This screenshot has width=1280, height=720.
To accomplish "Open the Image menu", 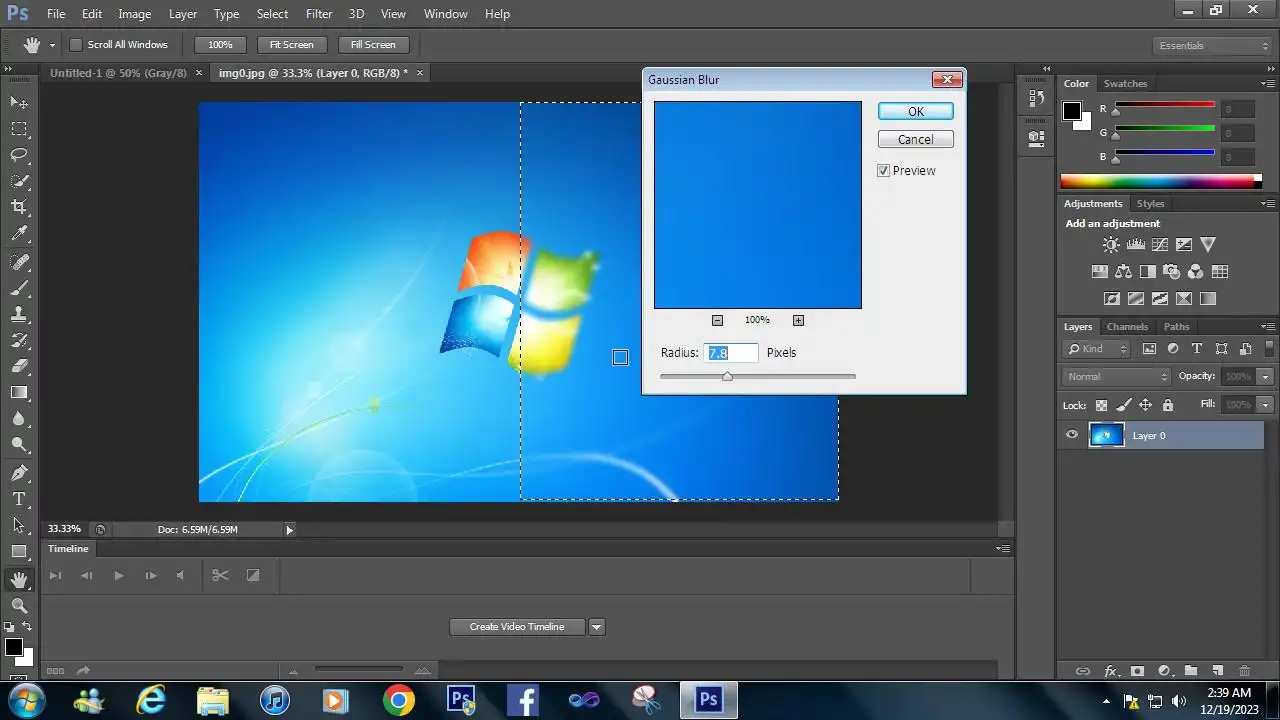I will (x=135, y=14).
